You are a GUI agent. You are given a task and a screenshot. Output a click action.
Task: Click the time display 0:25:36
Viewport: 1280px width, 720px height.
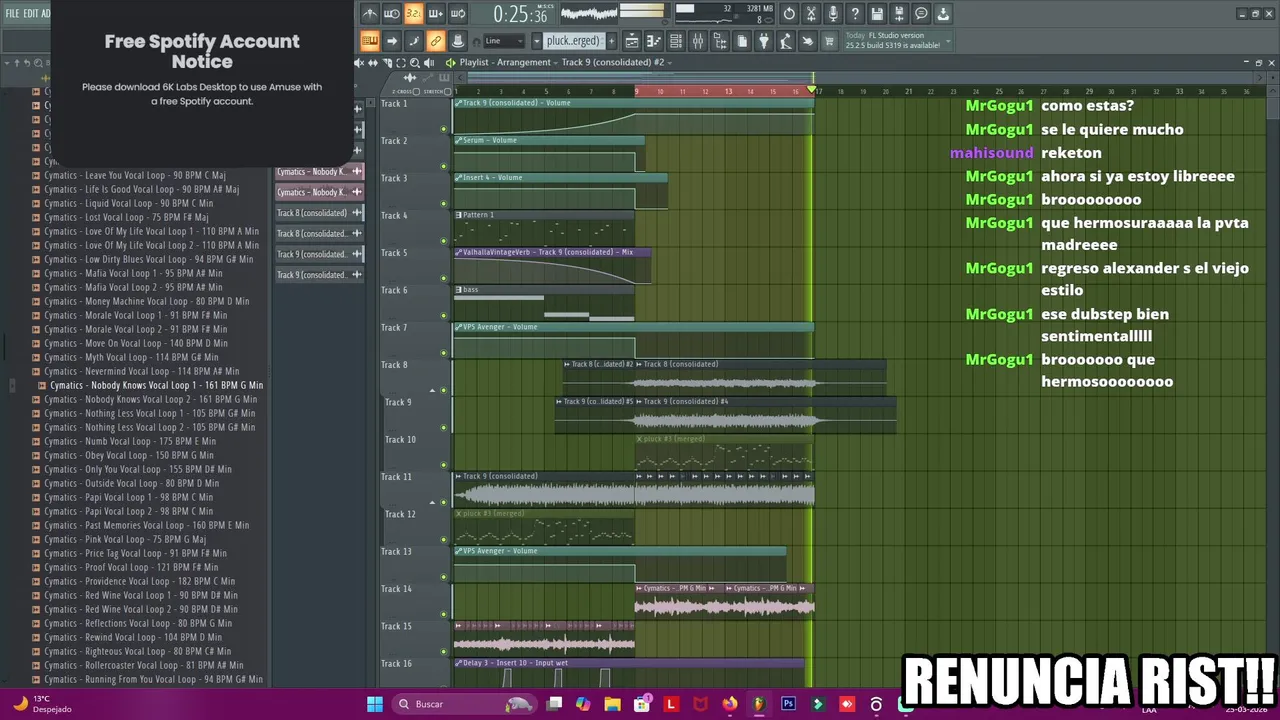tap(520, 14)
